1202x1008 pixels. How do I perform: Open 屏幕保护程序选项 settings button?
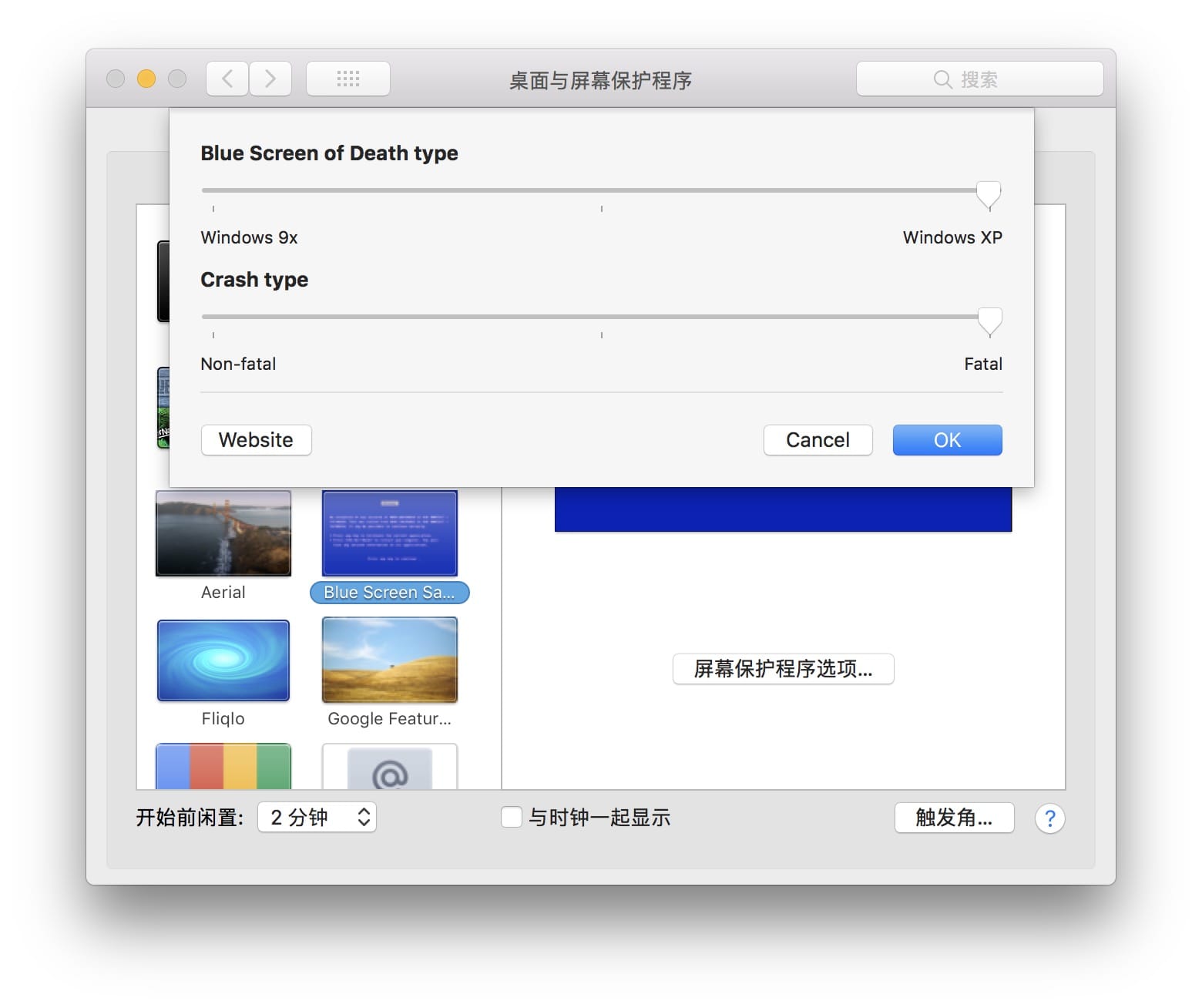click(x=783, y=669)
